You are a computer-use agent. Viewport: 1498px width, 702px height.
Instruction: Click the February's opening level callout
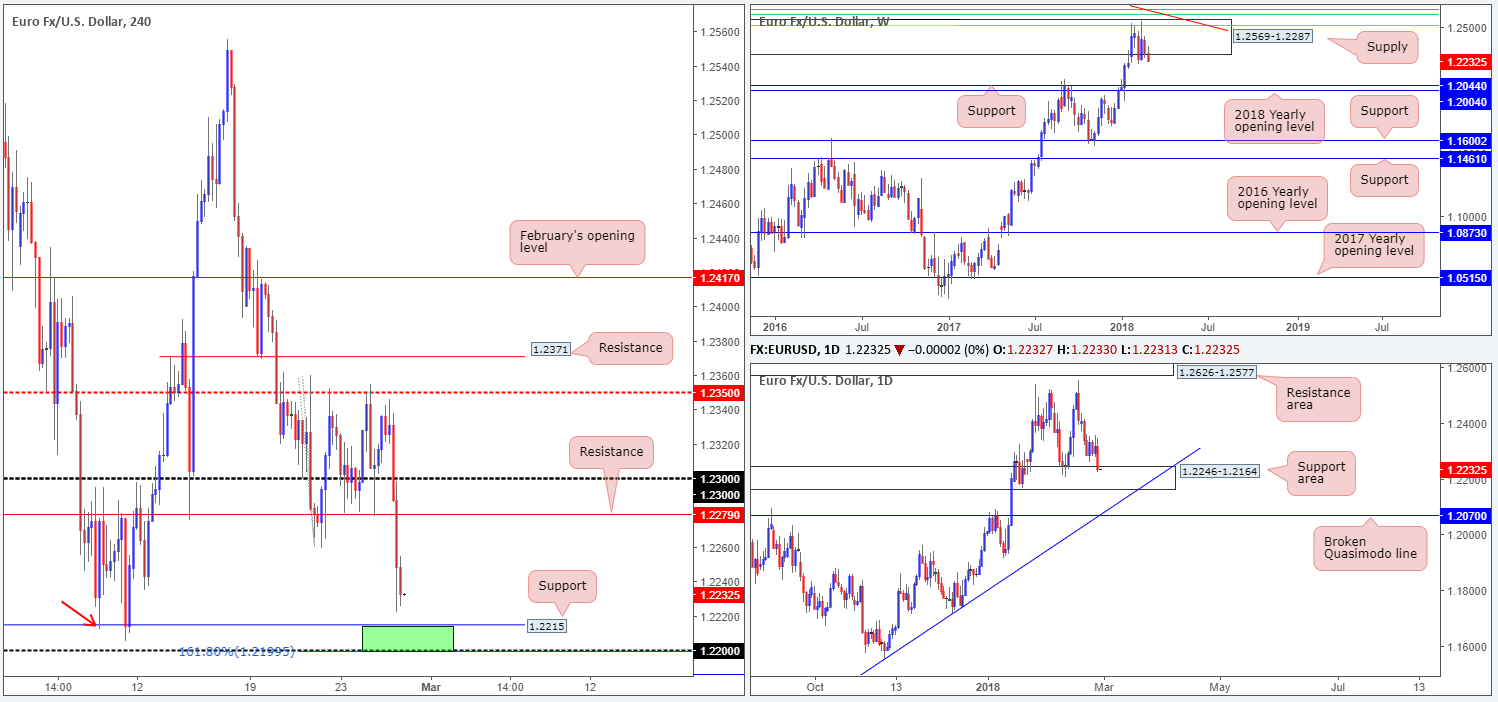click(x=577, y=242)
